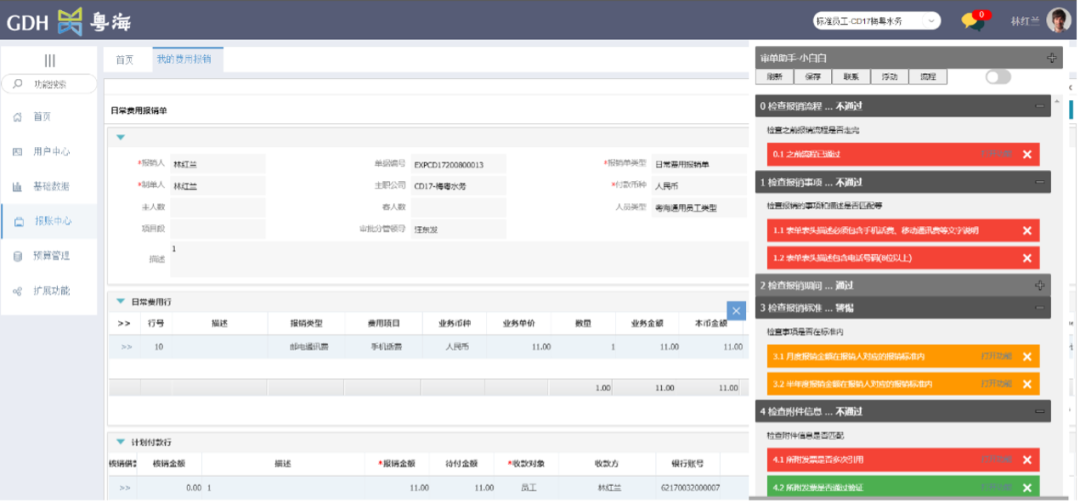The image size is (1080, 503).
Task: Click the 流程 button in assistant panel
Action: tap(927, 77)
